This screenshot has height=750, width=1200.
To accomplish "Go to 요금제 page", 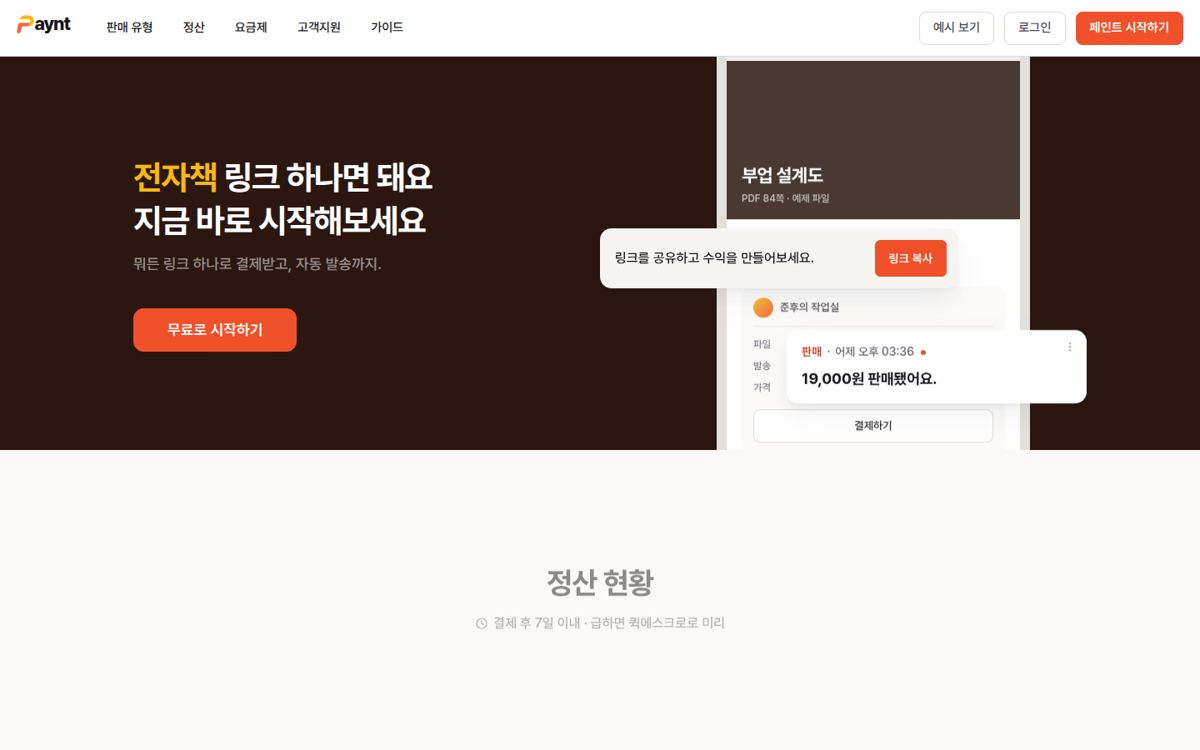I will pyautogui.click(x=251, y=27).
